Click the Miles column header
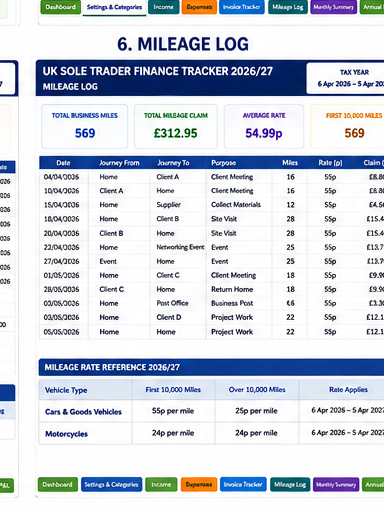Image resolution: width=384 pixels, height=512 pixels. pos(290,163)
